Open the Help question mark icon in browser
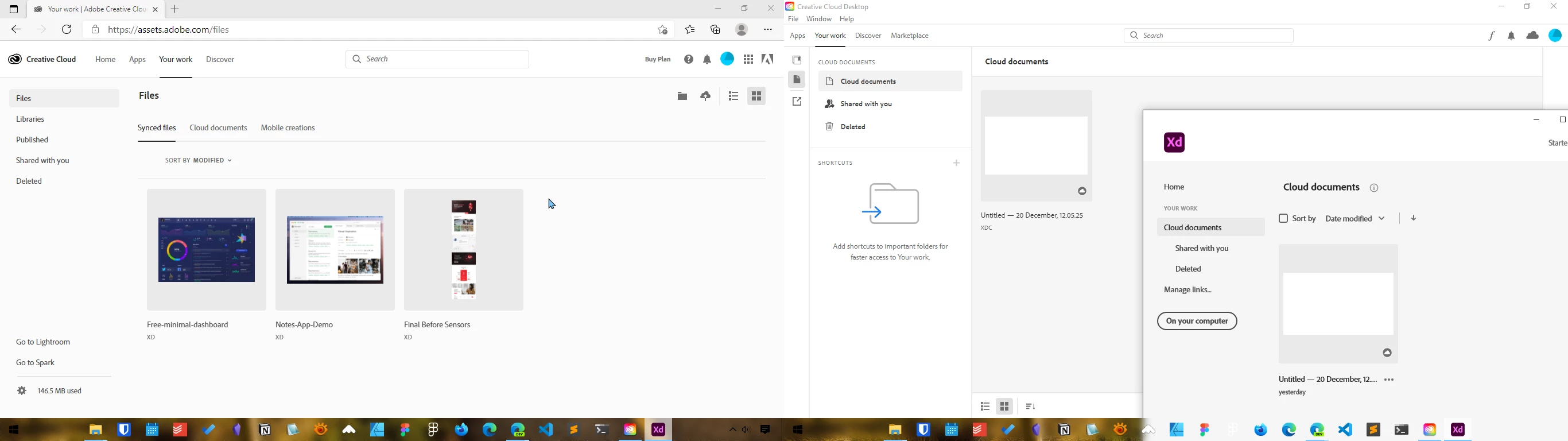This screenshot has width=1568, height=441. [x=688, y=60]
